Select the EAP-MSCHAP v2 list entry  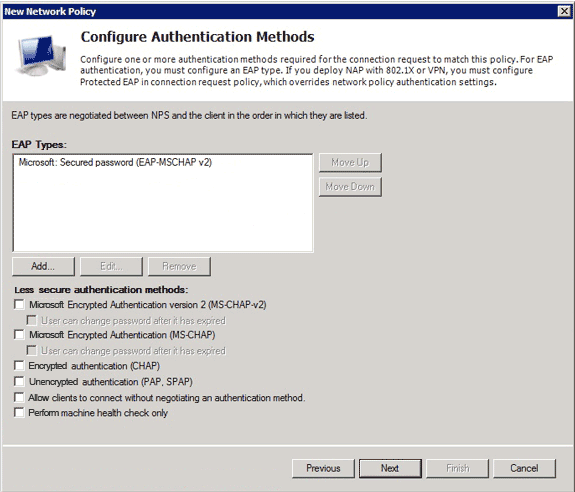click(x=115, y=162)
